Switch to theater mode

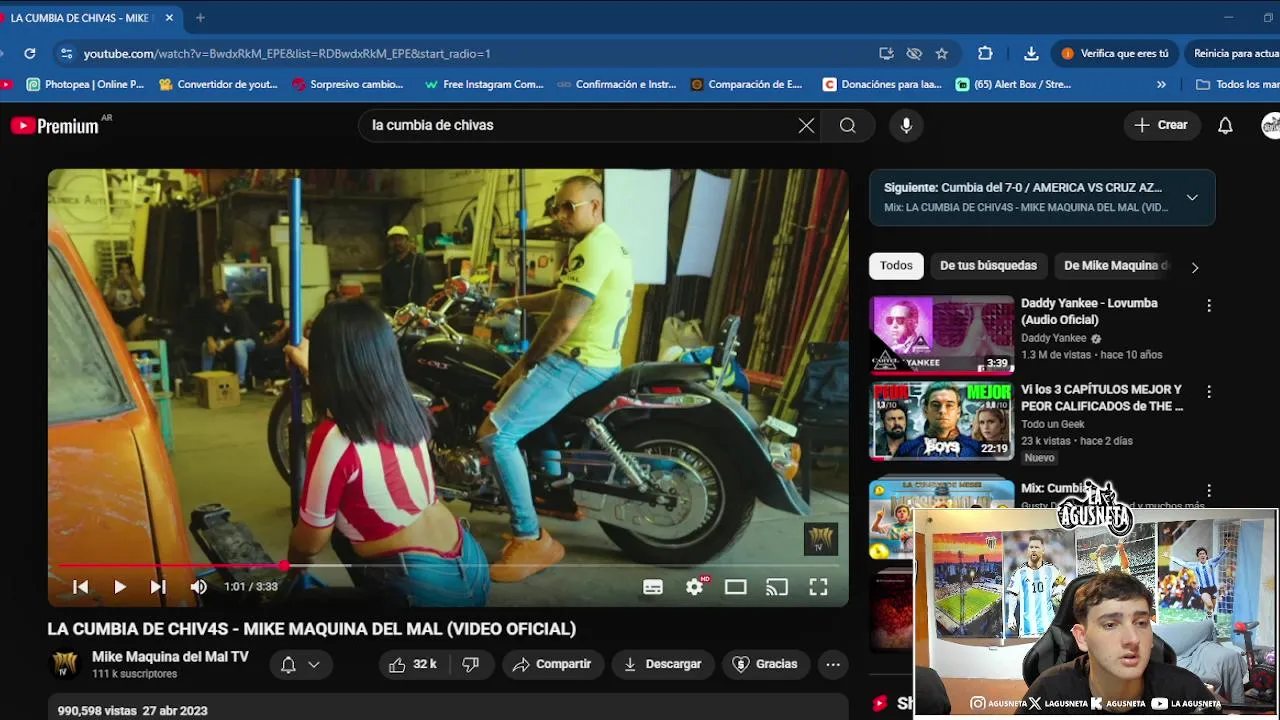736,587
